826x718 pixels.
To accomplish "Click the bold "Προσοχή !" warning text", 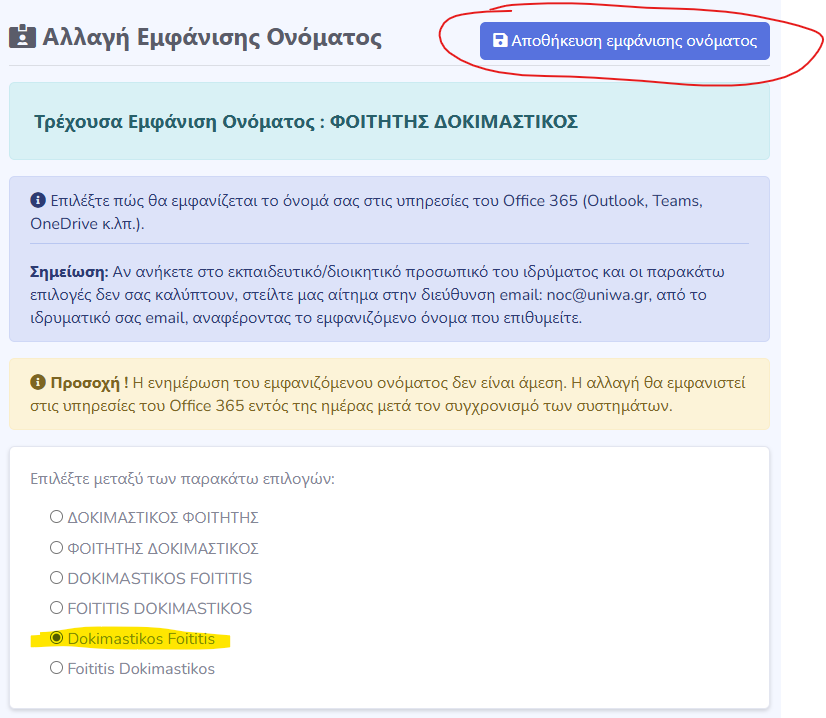I will pyautogui.click(x=95, y=382).
